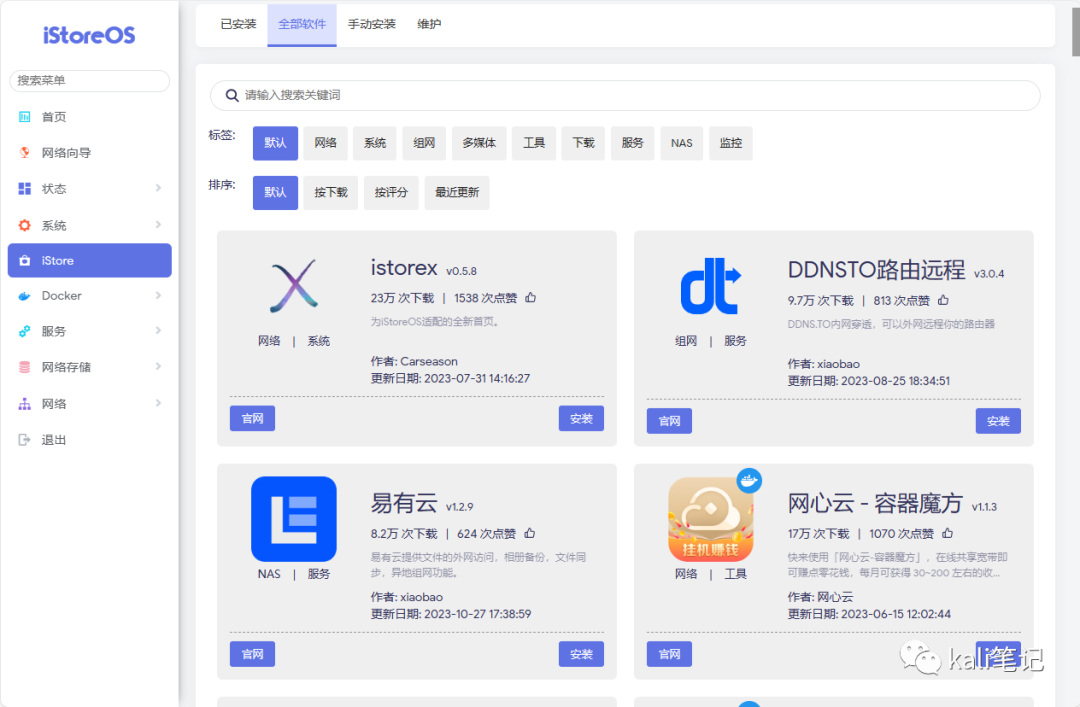Click the 网心云 - 容器魔方 title
This screenshot has width=1080, height=707.
875,503
